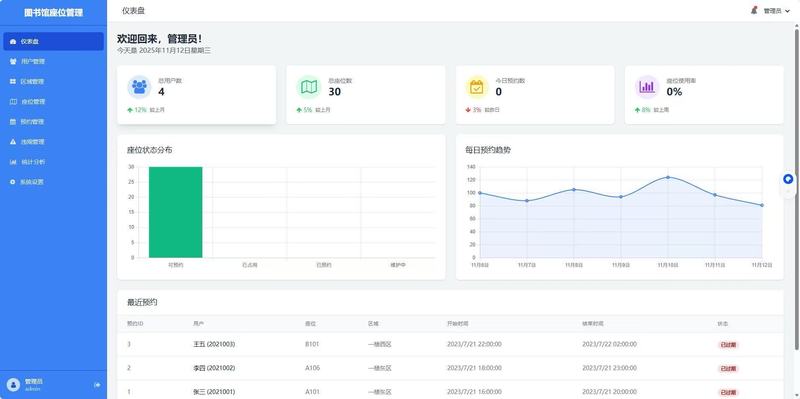800x399 pixels.
Task: Click the 总座位数 value 30
Action: coord(334,92)
